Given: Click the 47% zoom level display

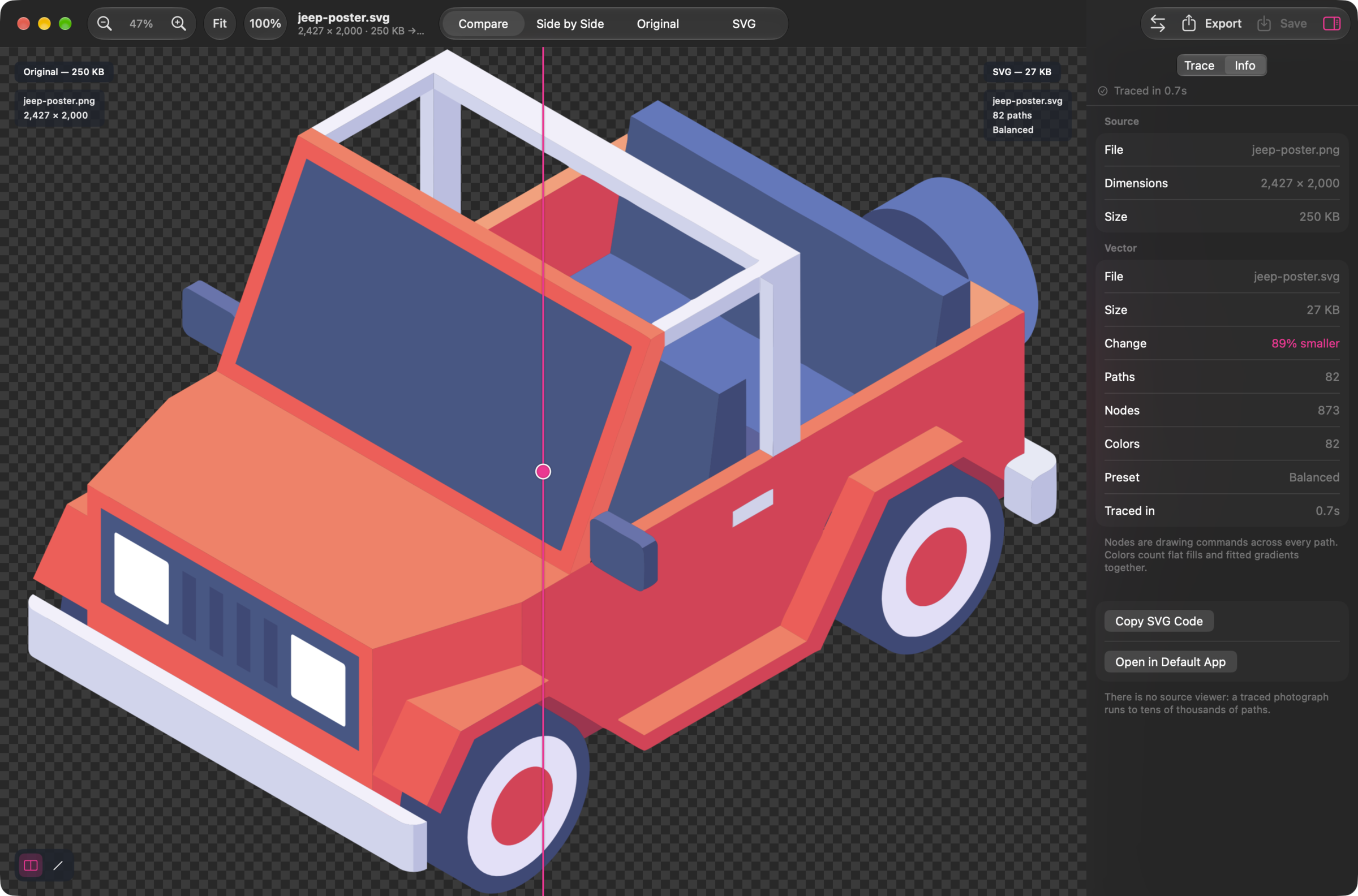Looking at the screenshot, I should (x=140, y=23).
